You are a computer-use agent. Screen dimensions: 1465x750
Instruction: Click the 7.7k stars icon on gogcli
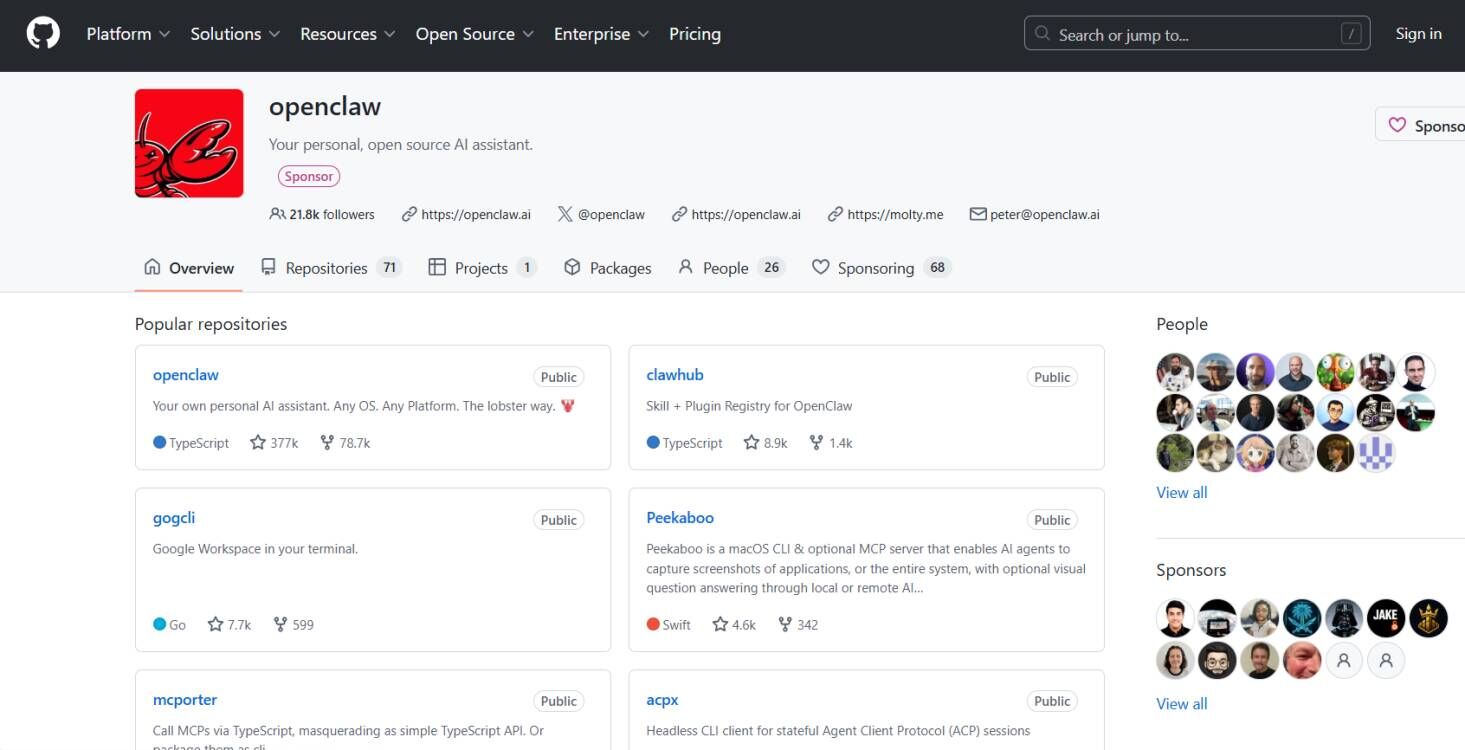coord(215,624)
